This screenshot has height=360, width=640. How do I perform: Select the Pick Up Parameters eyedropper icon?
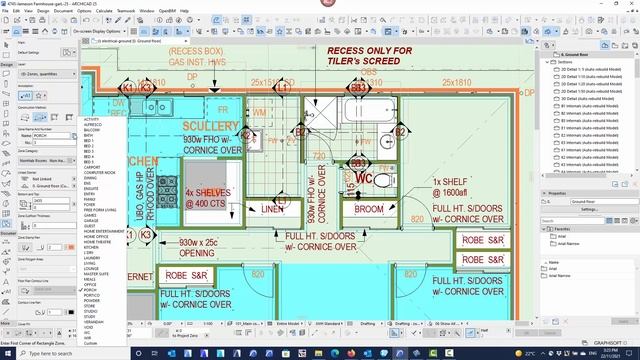tap(118, 20)
